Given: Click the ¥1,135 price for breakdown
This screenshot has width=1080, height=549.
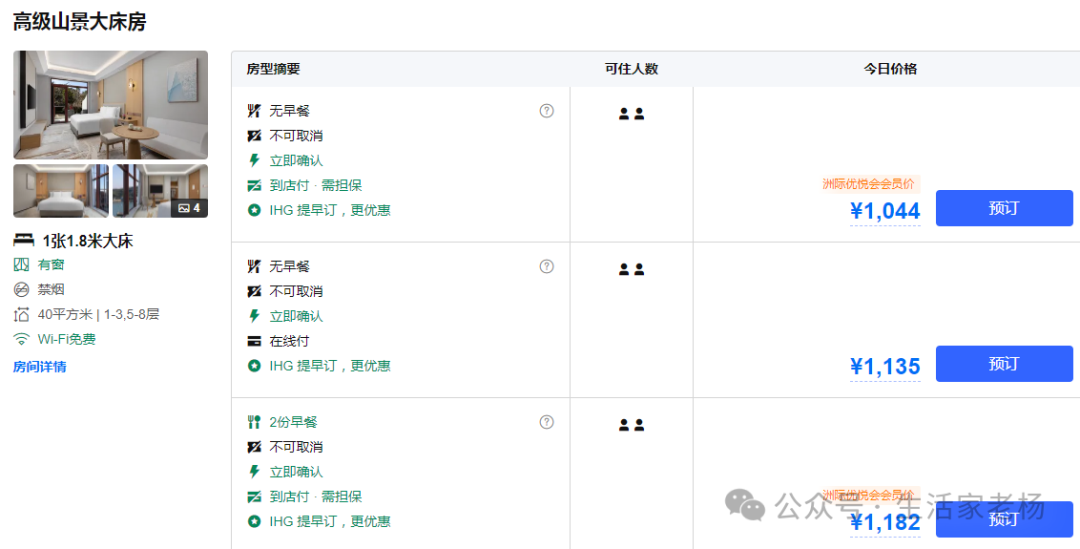Looking at the screenshot, I should 885,366.
